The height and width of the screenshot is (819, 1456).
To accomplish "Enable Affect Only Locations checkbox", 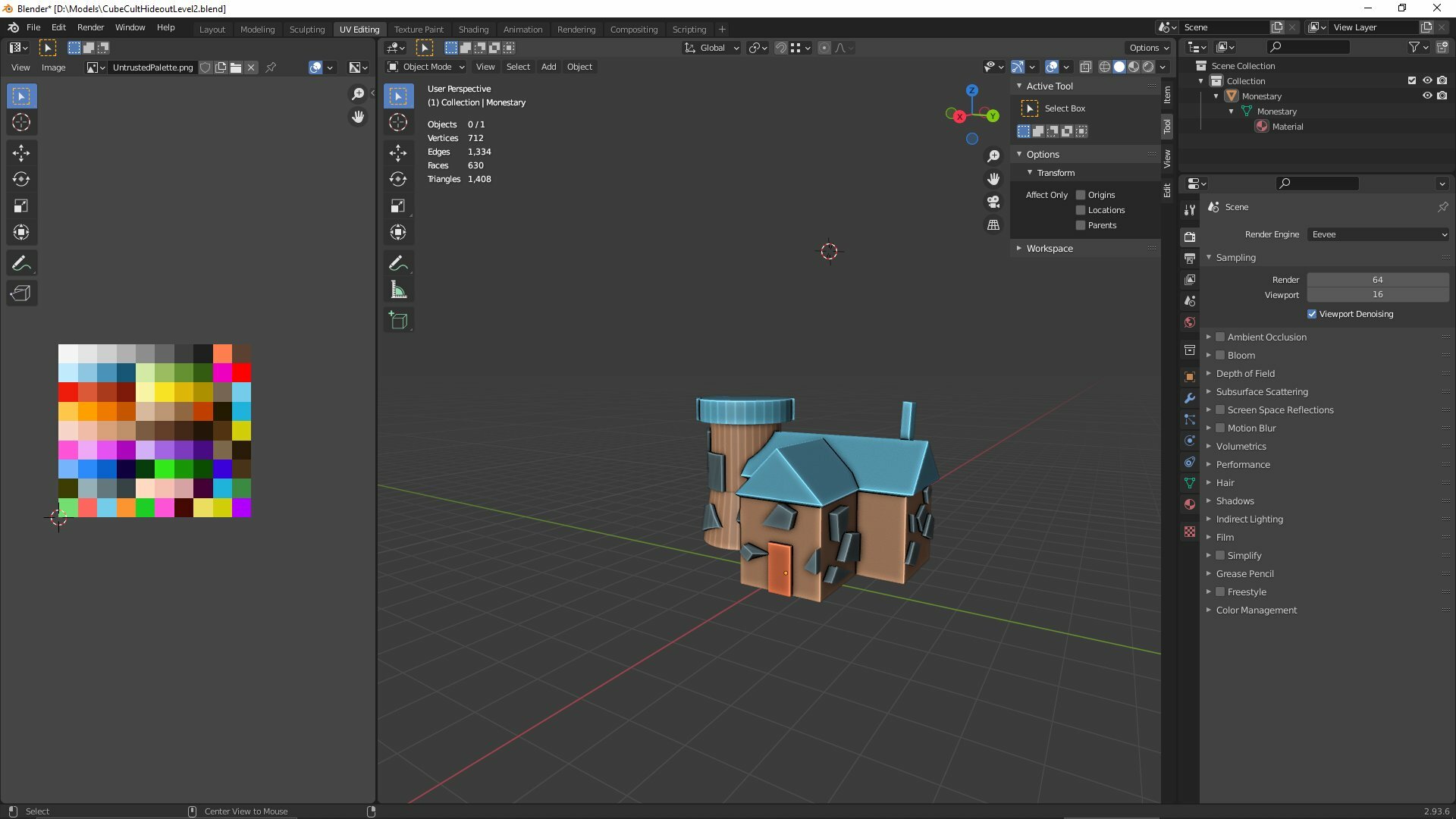I will pyautogui.click(x=1081, y=210).
